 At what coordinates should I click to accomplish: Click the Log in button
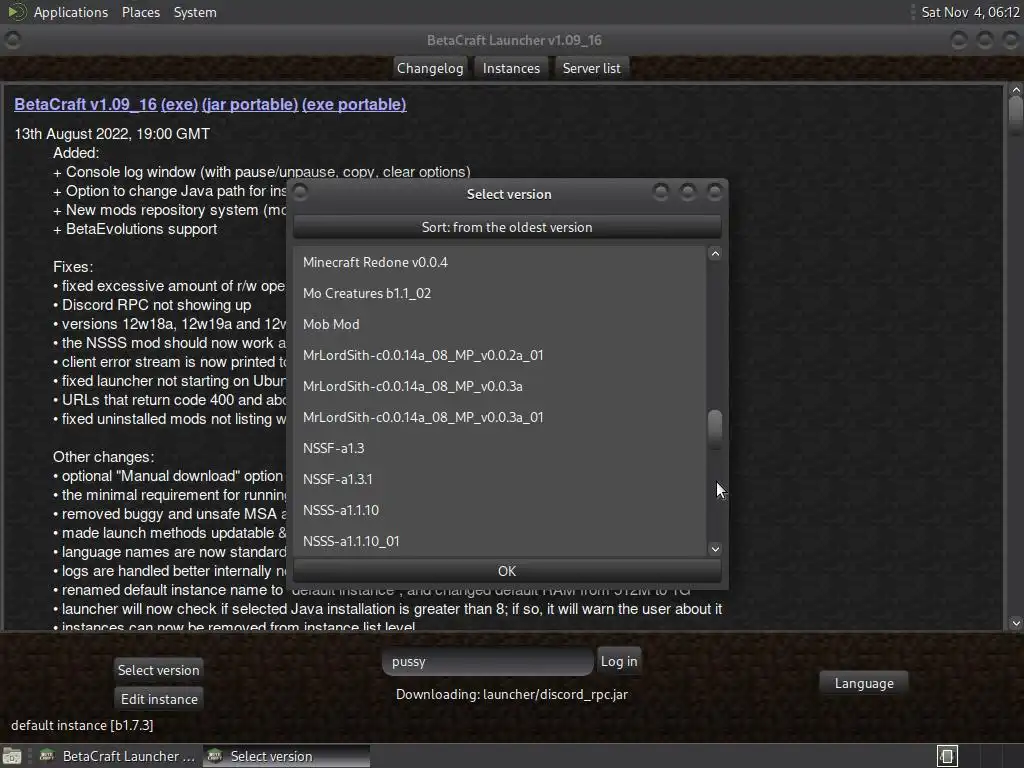618,662
